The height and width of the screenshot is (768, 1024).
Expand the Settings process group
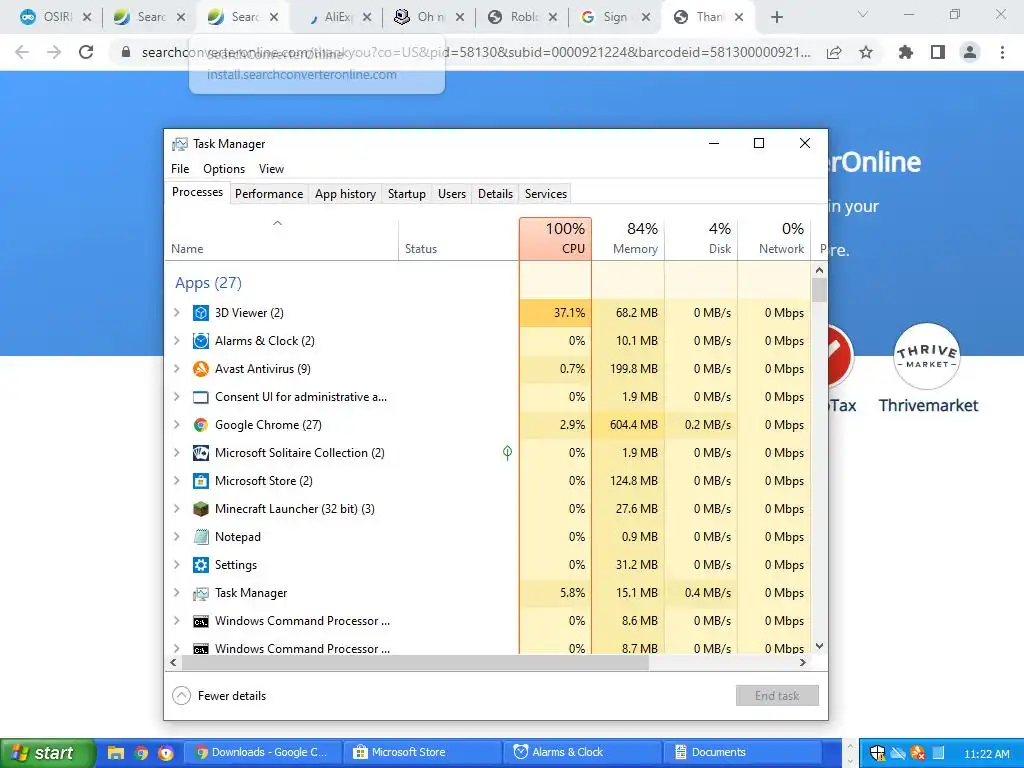(176, 565)
